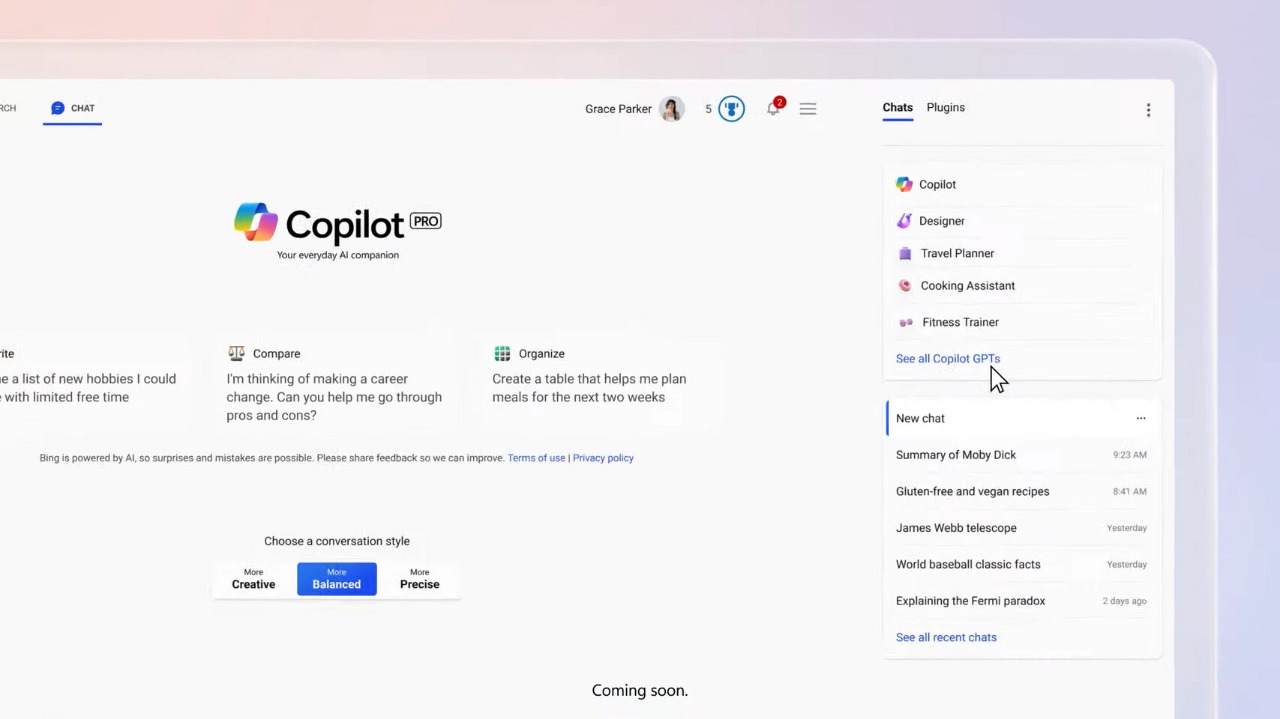Open the New chat options menu
Image resolution: width=1280 pixels, height=719 pixels.
1141,418
